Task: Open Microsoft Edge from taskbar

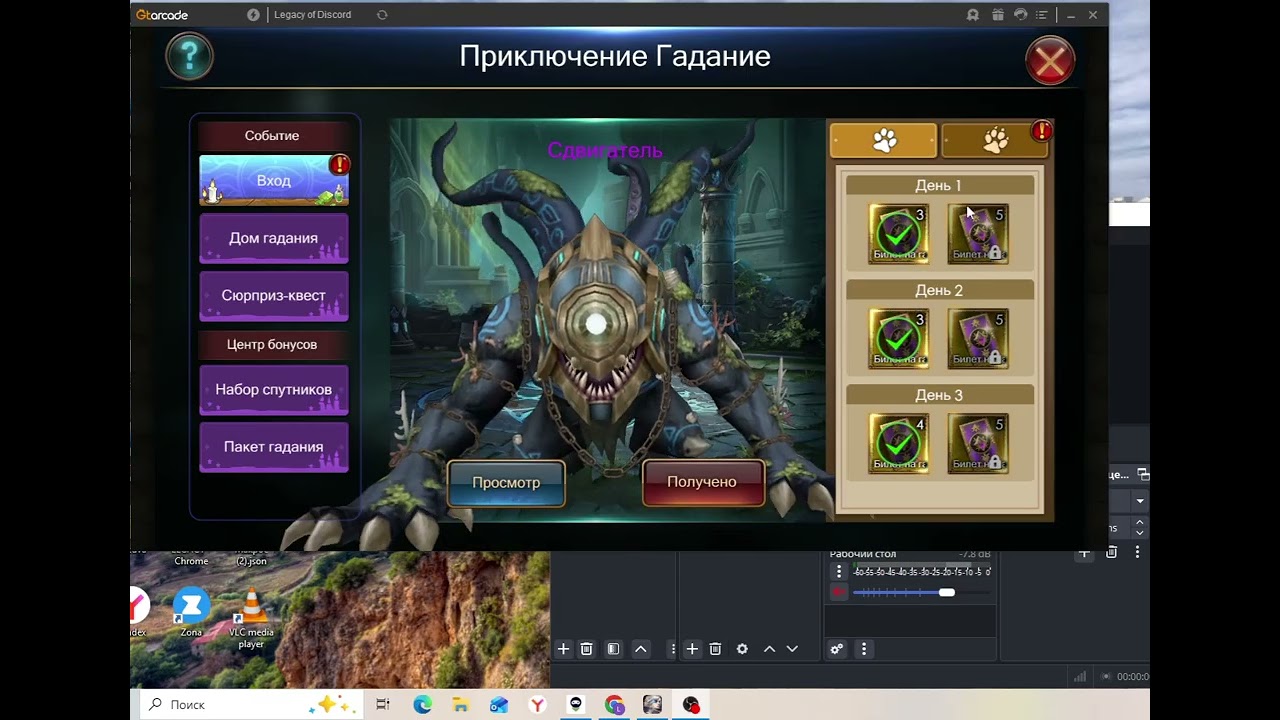Action: coord(422,705)
